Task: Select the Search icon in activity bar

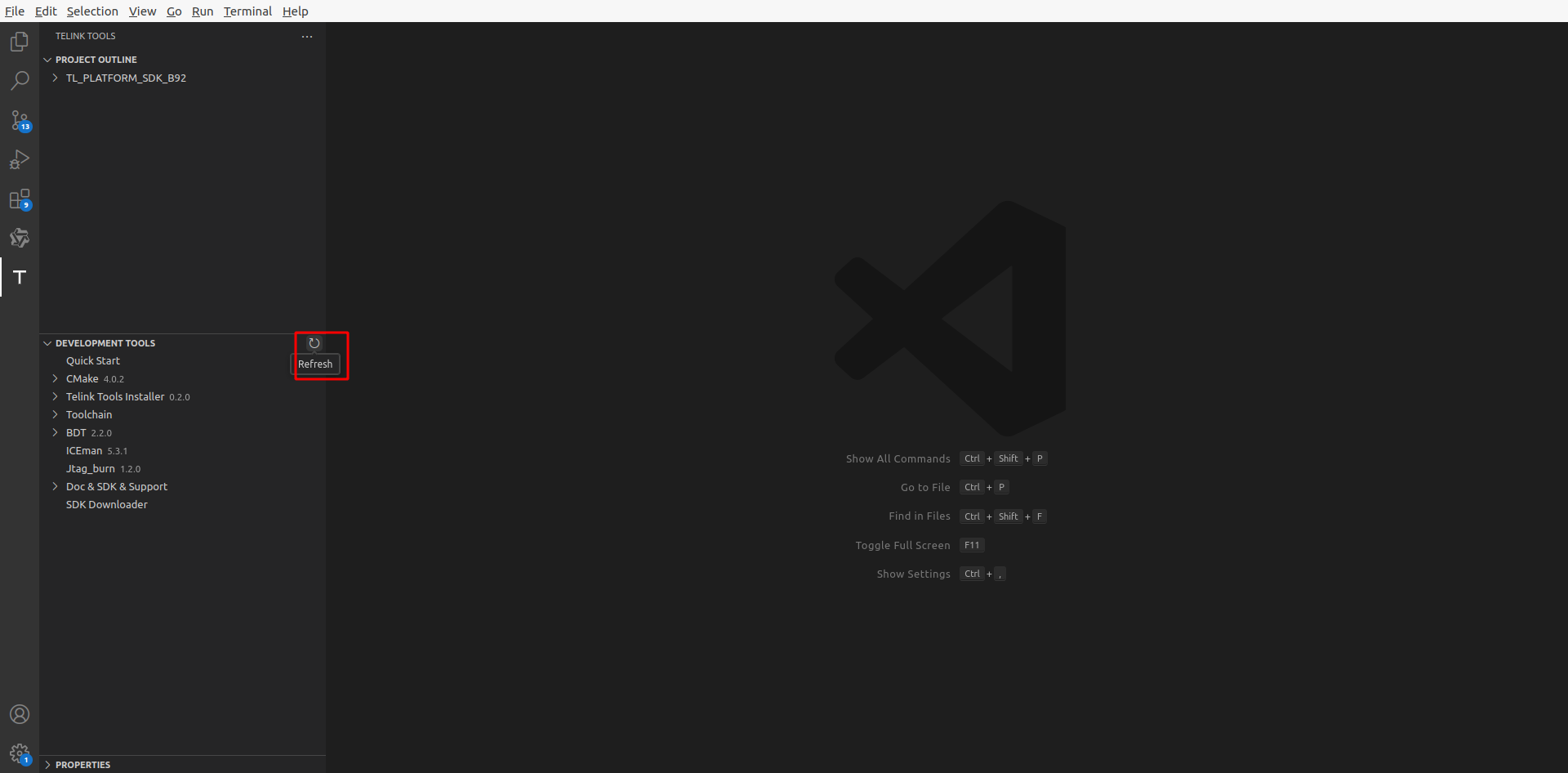Action: [19, 80]
